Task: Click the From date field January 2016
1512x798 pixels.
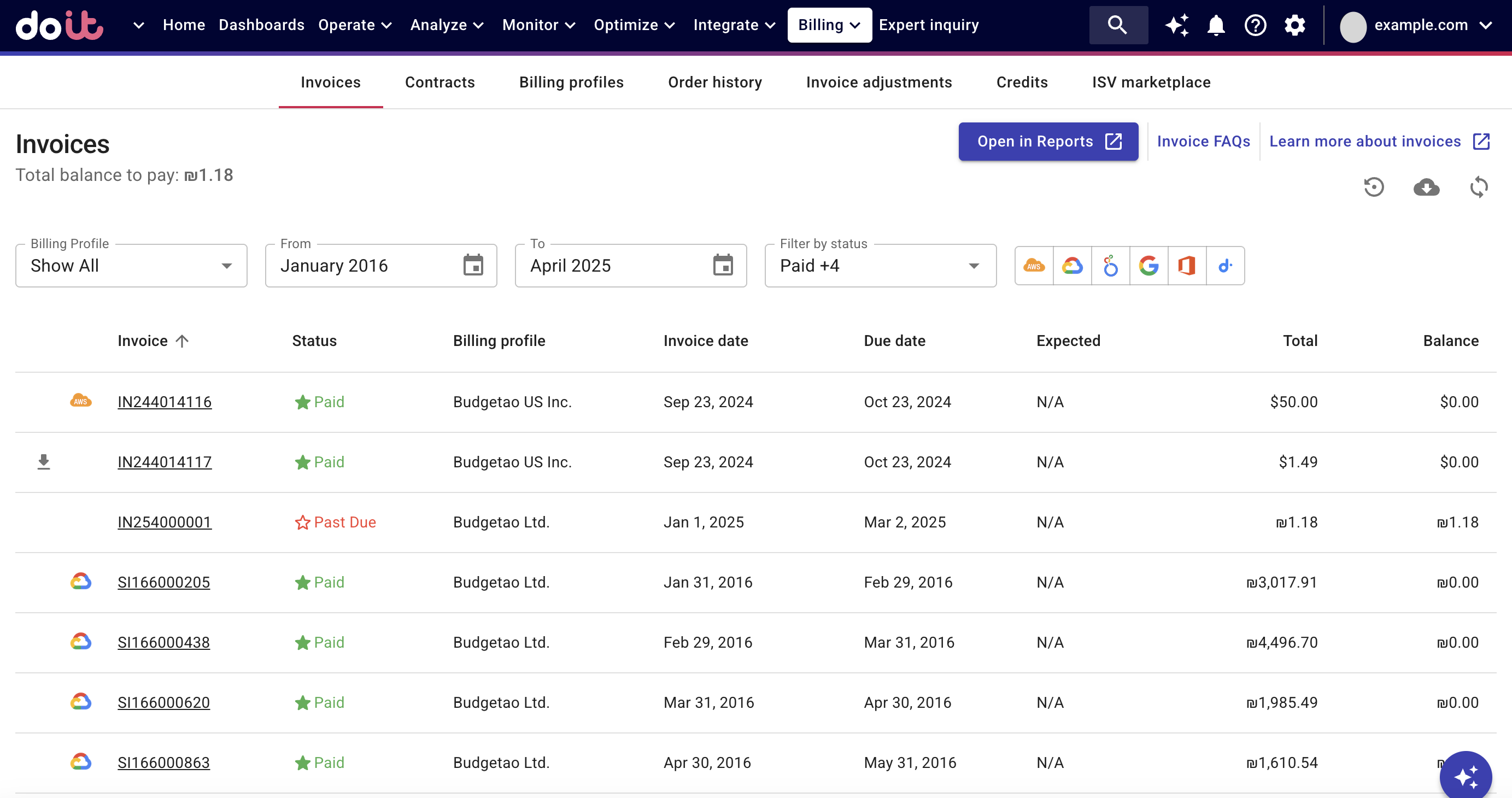Action: point(381,266)
